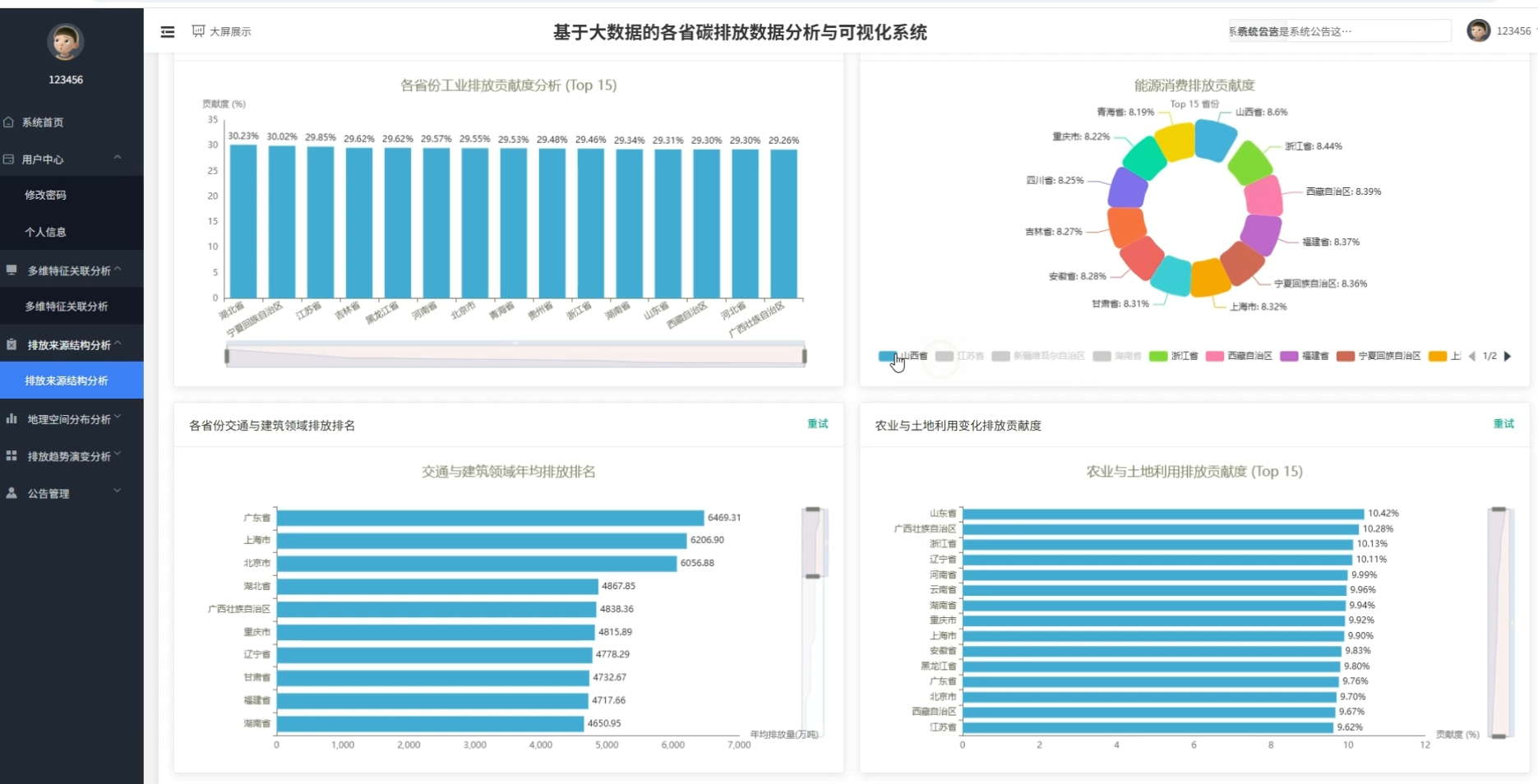Click the hamburger menu collapse icon
Screen dimensions: 1538x784
click(x=168, y=32)
